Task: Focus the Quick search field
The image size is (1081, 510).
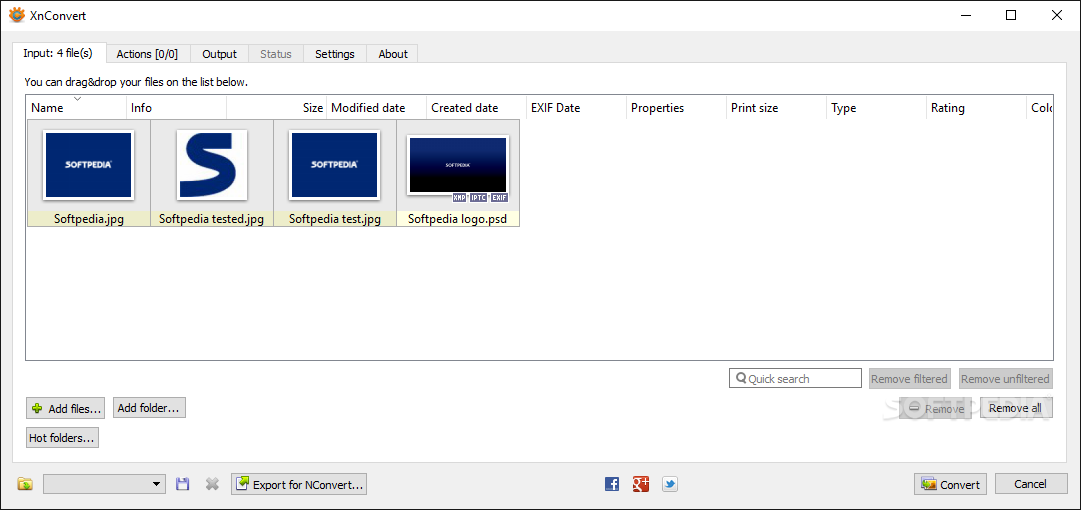Action: pyautogui.click(x=795, y=378)
